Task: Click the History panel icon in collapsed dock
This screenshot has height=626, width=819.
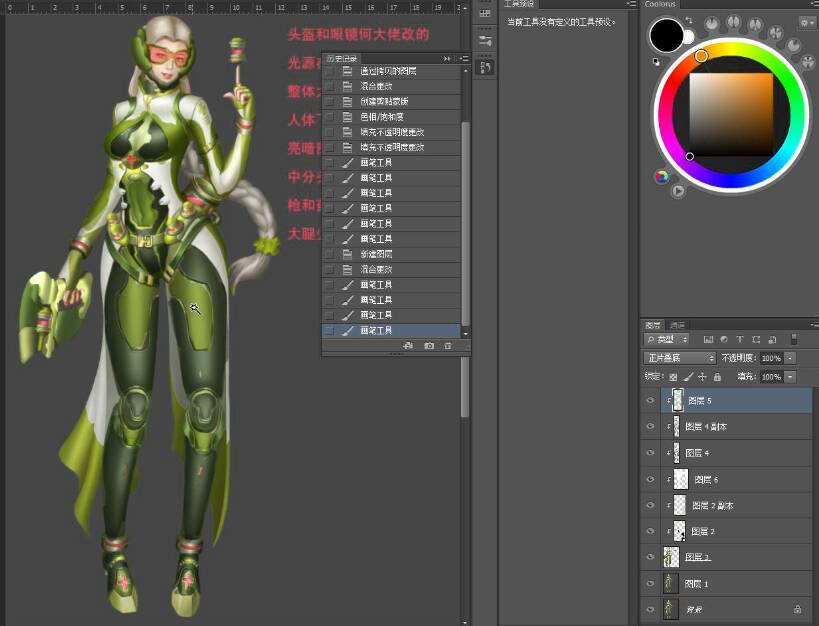Action: [485, 67]
